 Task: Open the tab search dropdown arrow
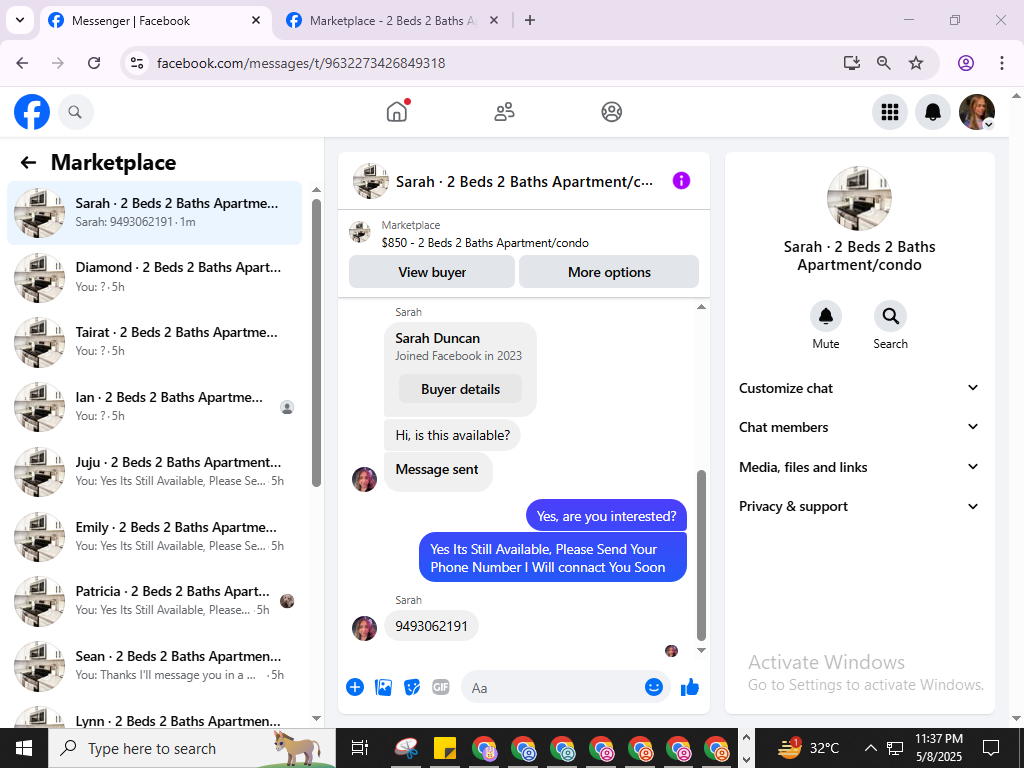[20, 20]
